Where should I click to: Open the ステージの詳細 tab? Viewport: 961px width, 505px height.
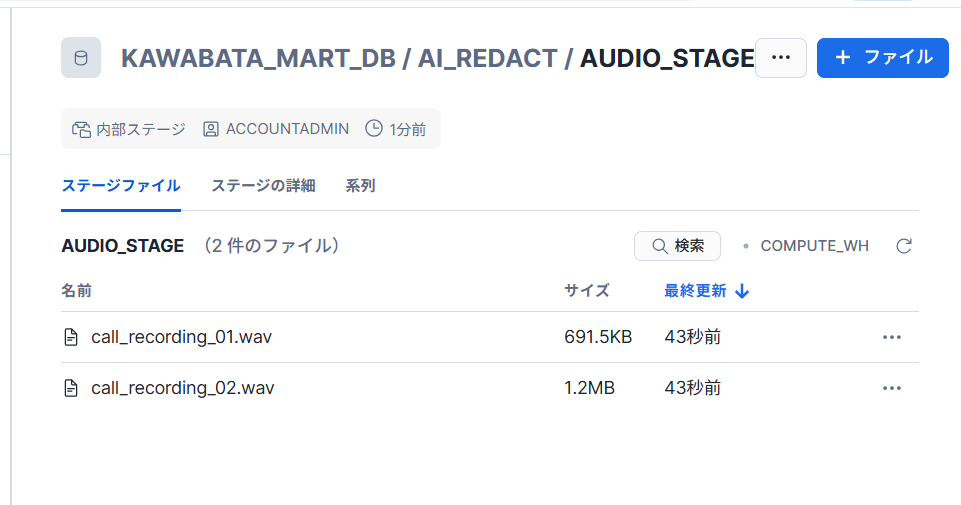263,186
